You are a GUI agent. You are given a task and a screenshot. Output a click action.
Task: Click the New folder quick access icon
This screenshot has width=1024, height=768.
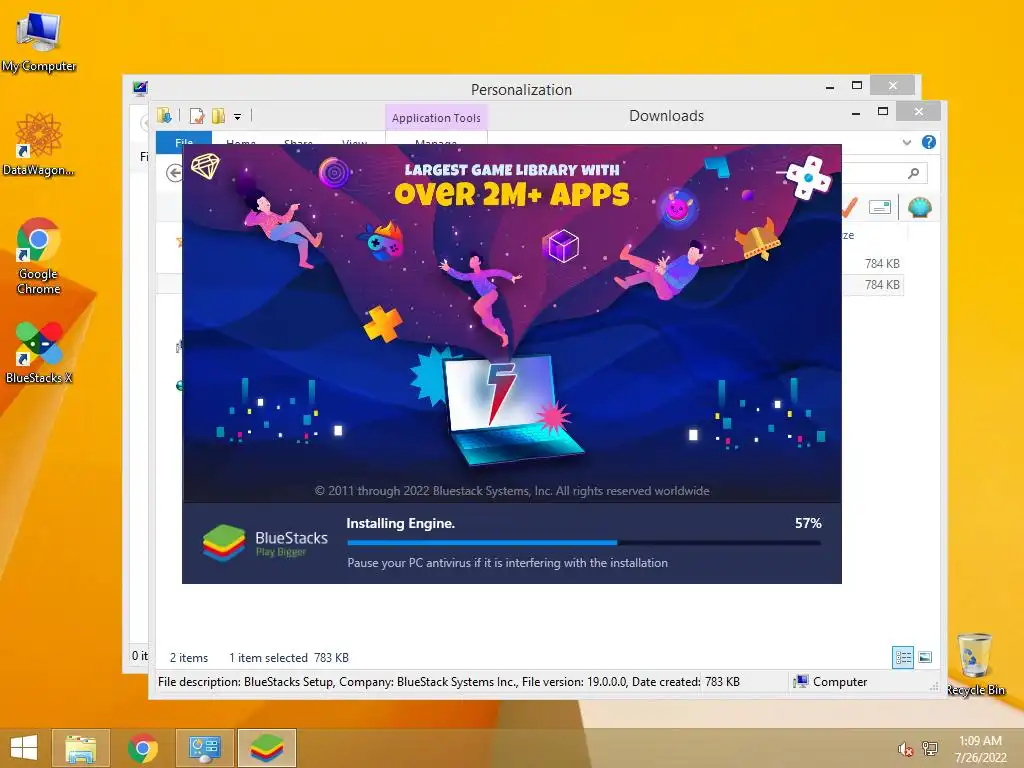tap(218, 116)
